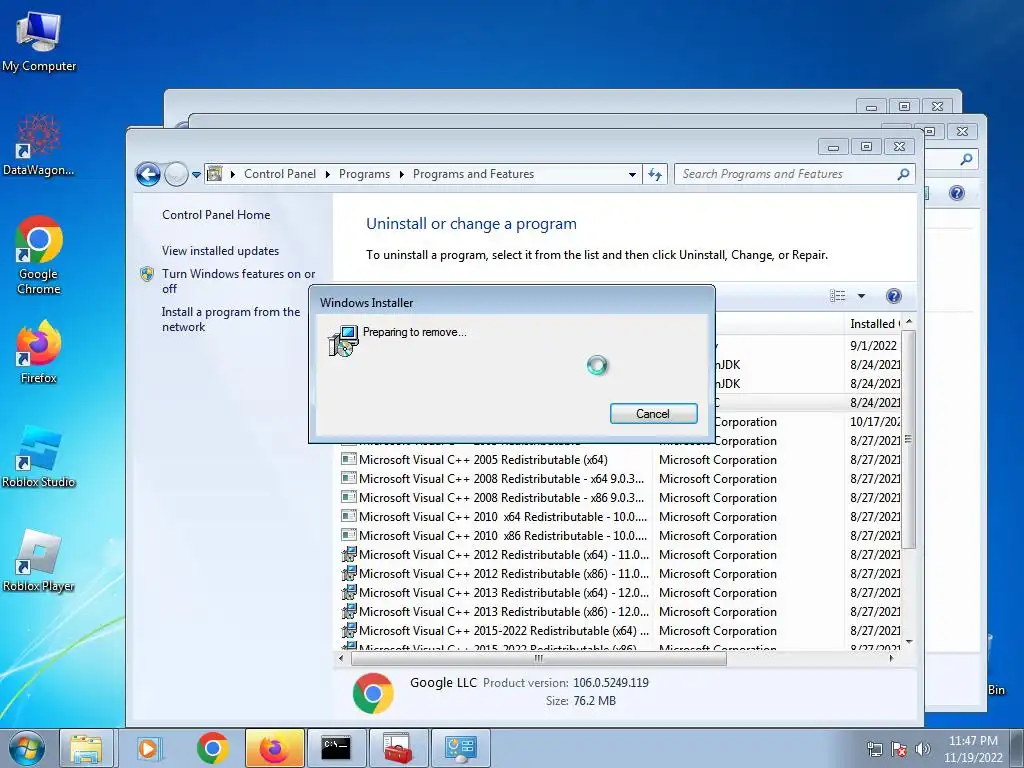Image resolution: width=1024 pixels, height=768 pixels.
Task: Click the search magnifier icon in Programs and Features
Action: click(903, 174)
